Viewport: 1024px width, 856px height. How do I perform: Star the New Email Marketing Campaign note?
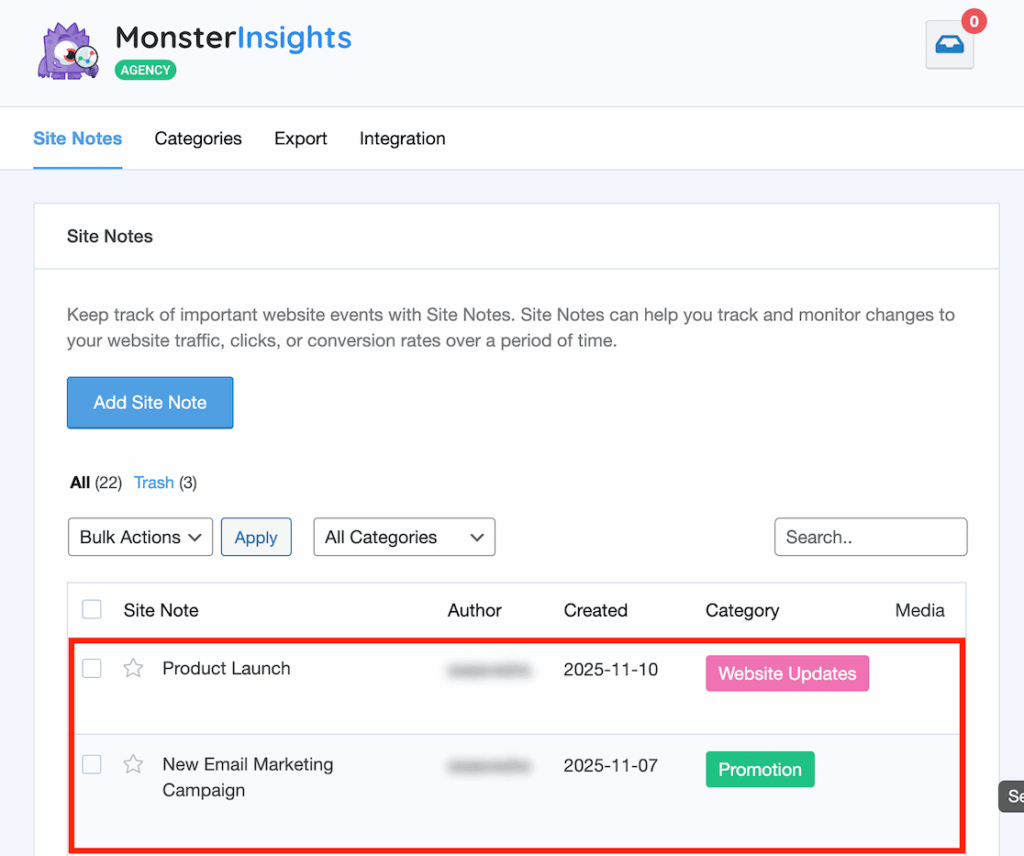click(x=133, y=764)
